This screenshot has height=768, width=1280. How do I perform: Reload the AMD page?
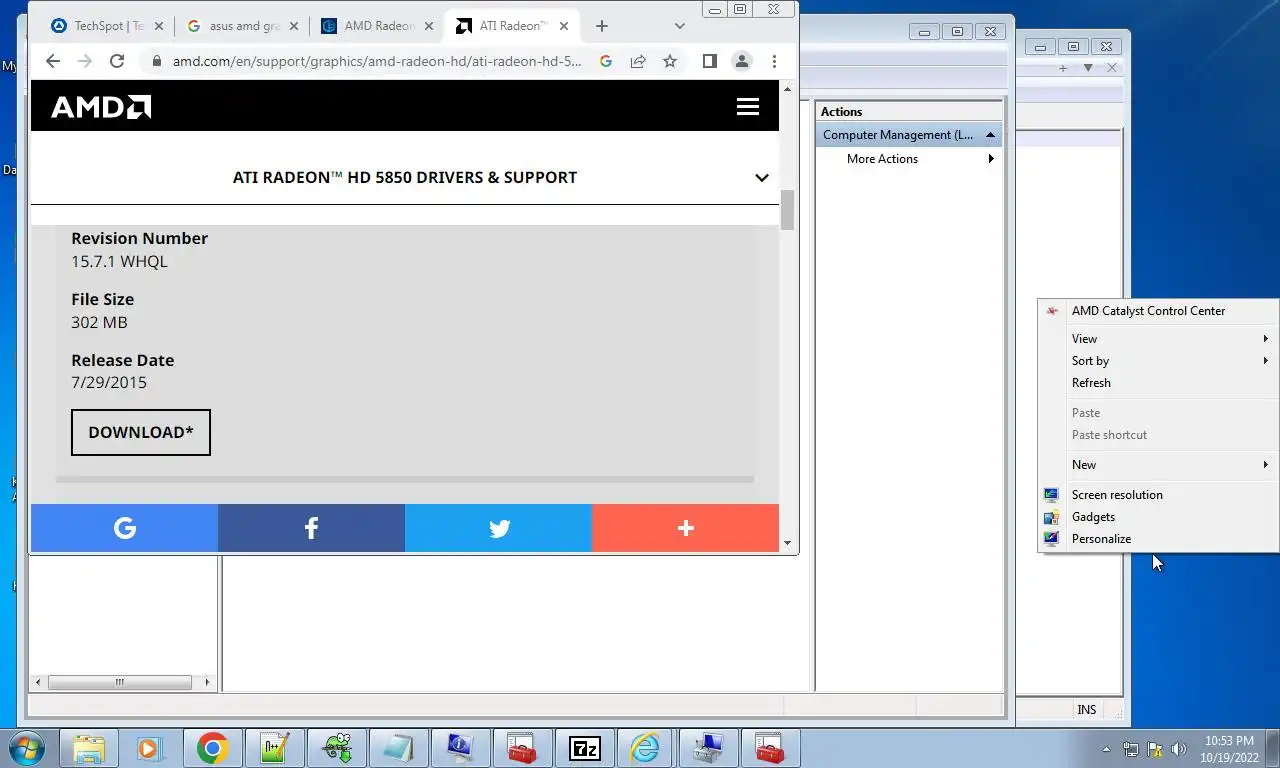[x=117, y=61]
